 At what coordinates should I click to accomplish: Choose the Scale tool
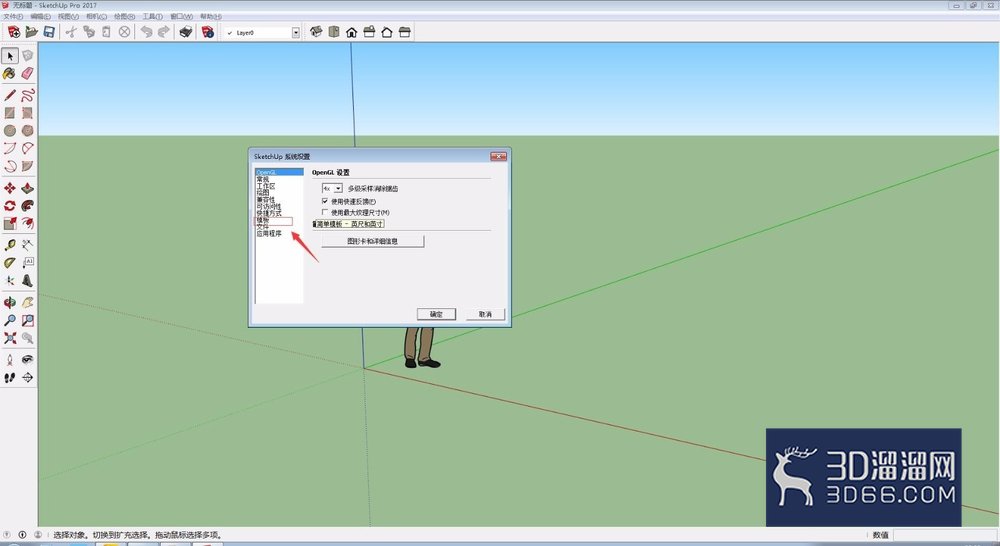[x=10, y=223]
